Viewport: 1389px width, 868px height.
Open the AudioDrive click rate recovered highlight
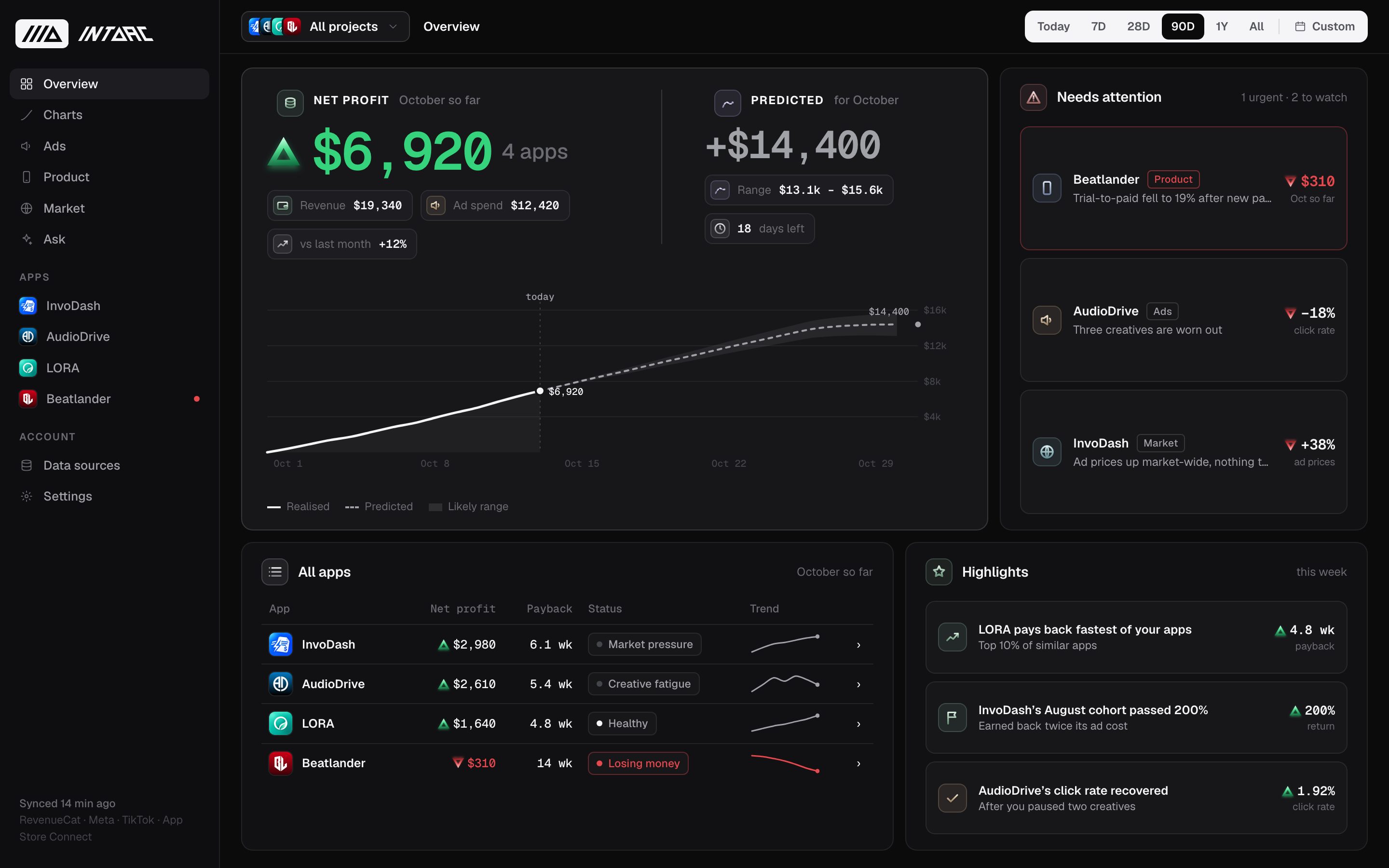1136,798
